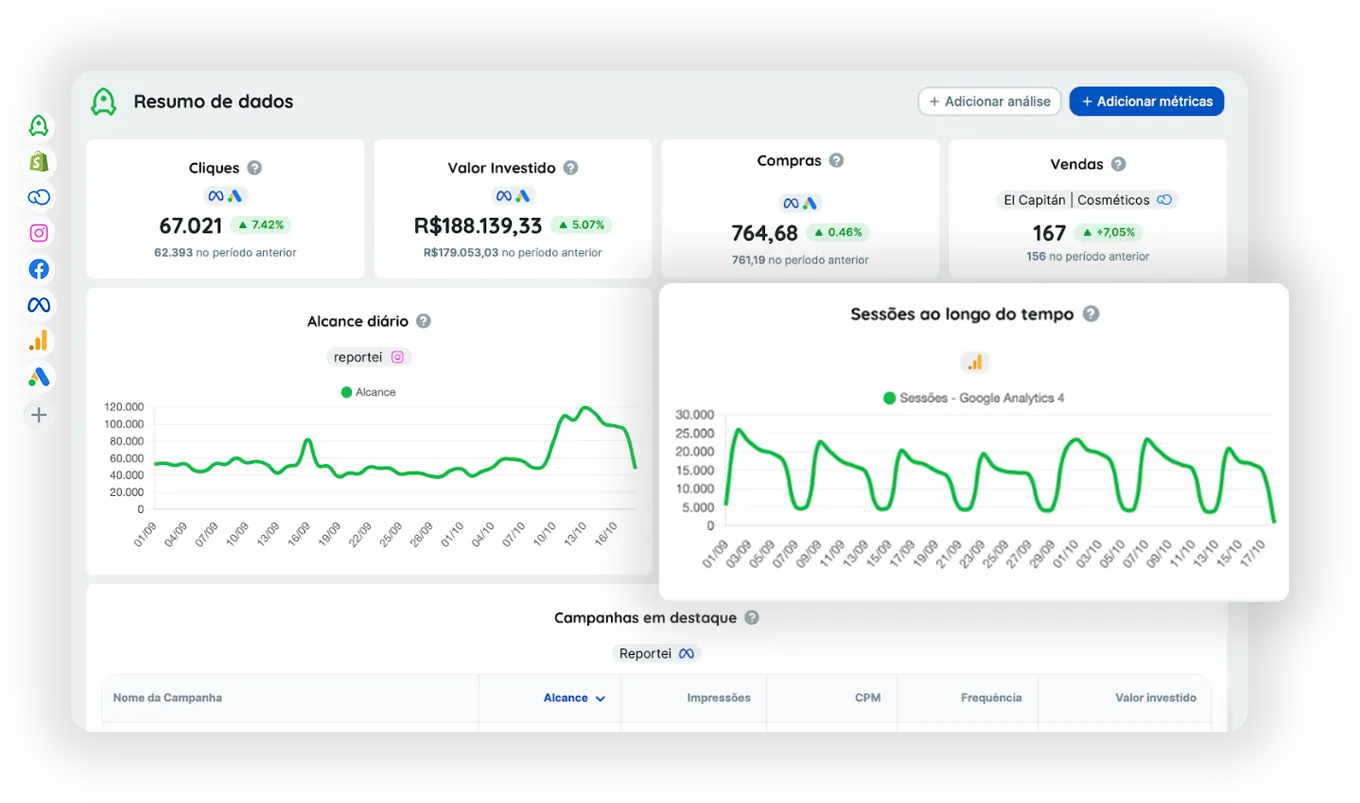Open the reportei Instagram account selector
This screenshot has width=1360, height=803.
(369, 356)
